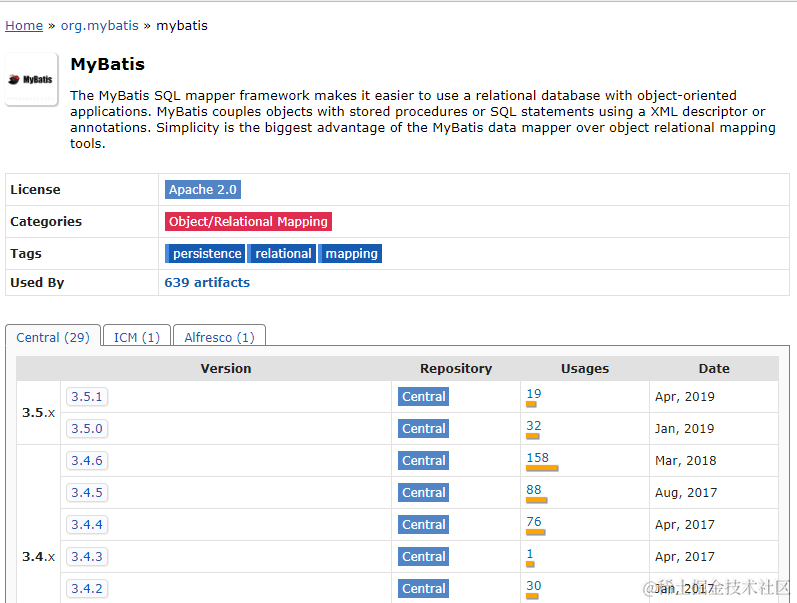
Task: Click the mybatis breadcrumb text
Action: coord(182,25)
